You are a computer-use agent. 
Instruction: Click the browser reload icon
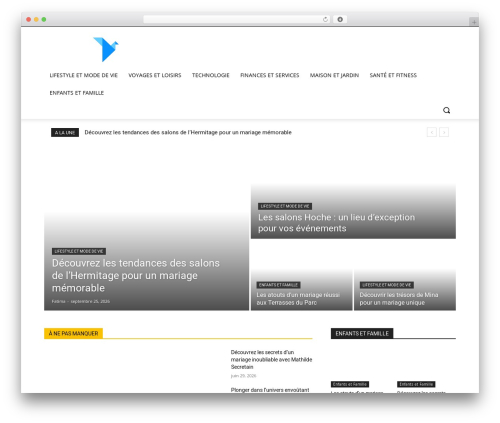[325, 20]
